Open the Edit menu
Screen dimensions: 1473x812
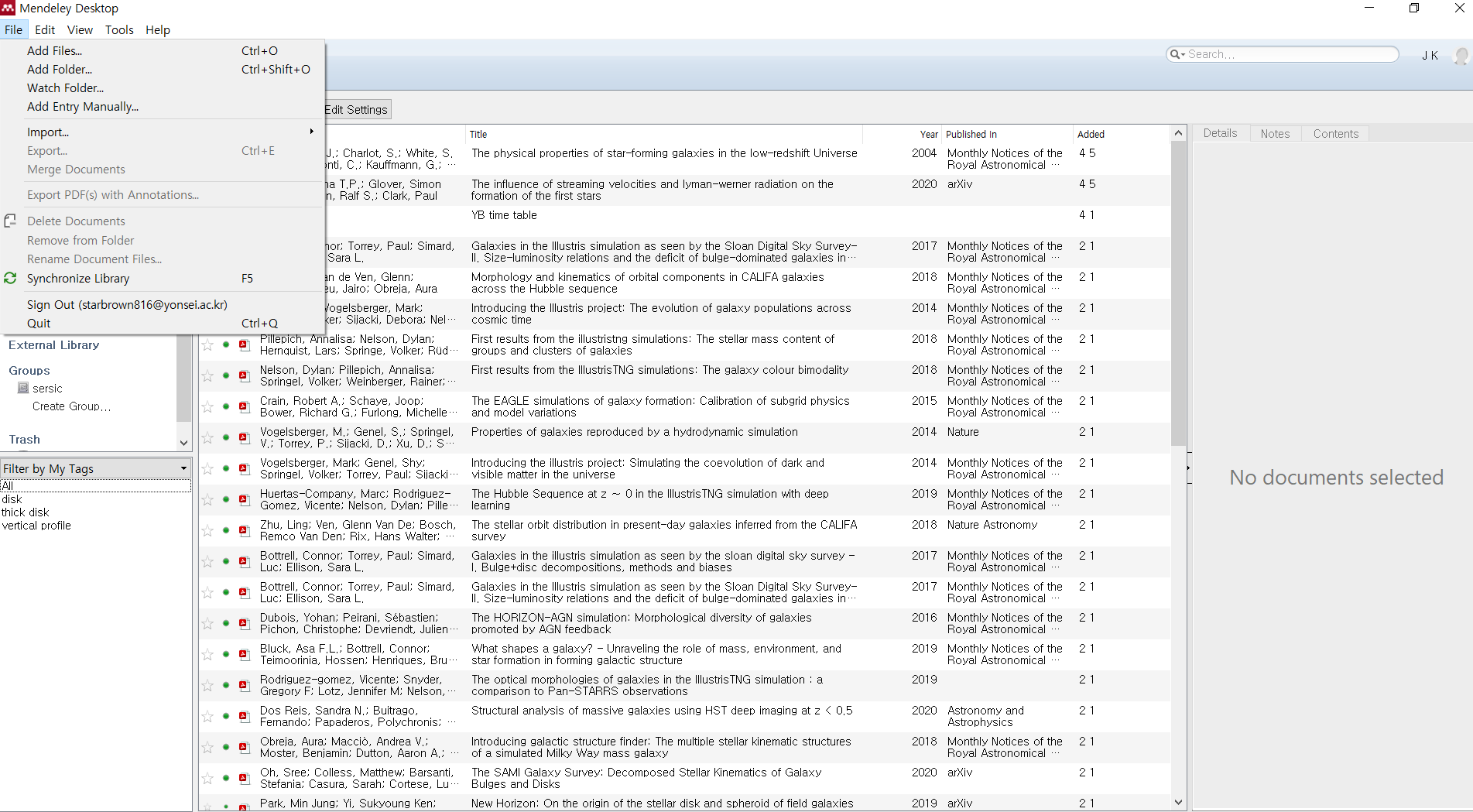coord(45,29)
